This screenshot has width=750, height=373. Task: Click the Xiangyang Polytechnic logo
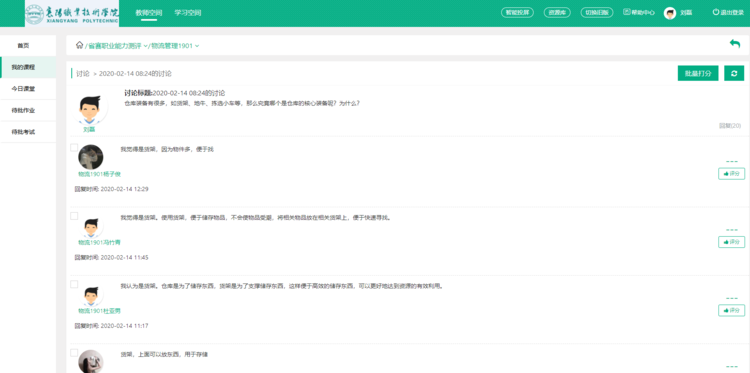pyautogui.click(x=72, y=14)
